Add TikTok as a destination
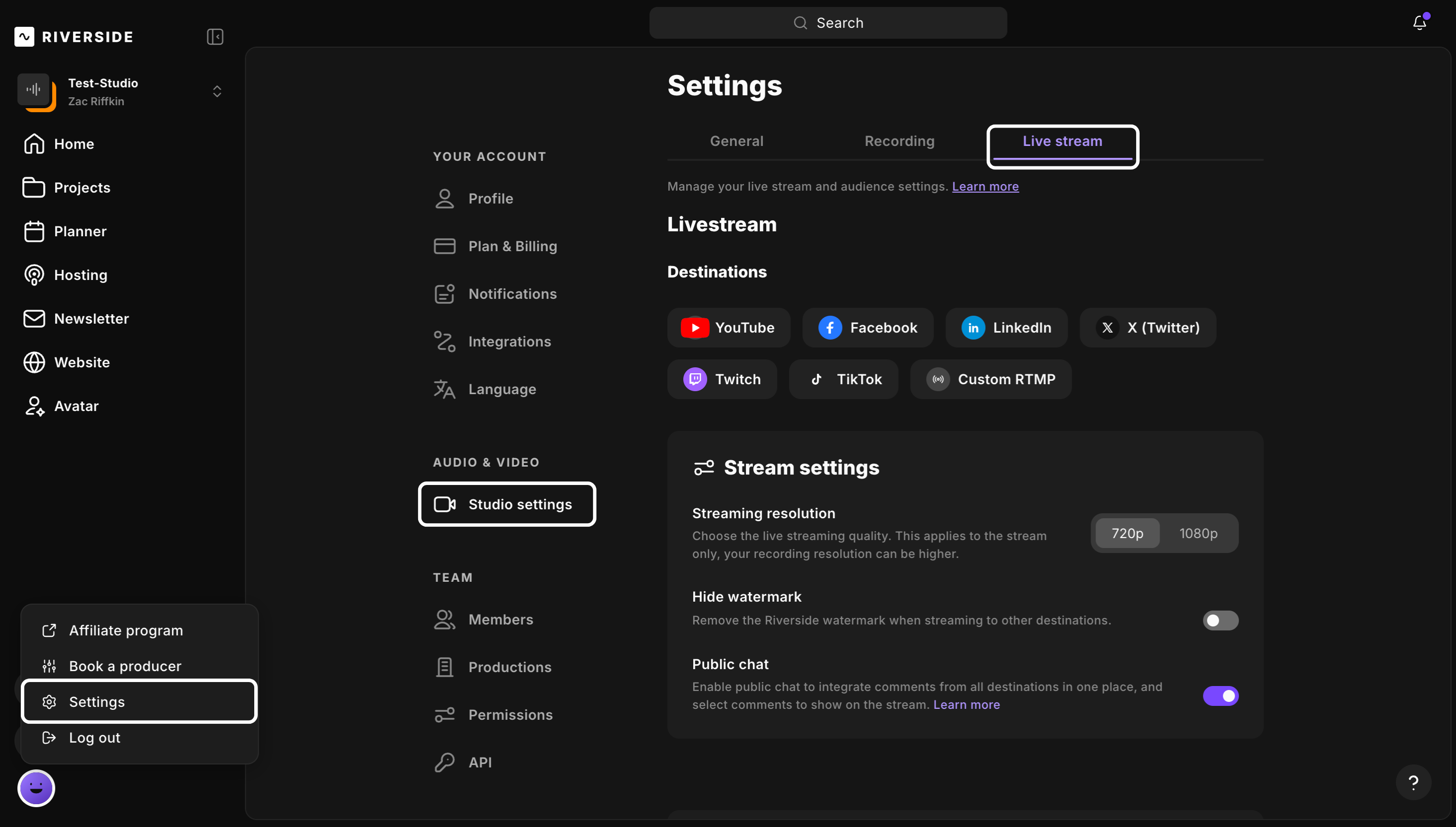The width and height of the screenshot is (1456, 827). click(843, 379)
